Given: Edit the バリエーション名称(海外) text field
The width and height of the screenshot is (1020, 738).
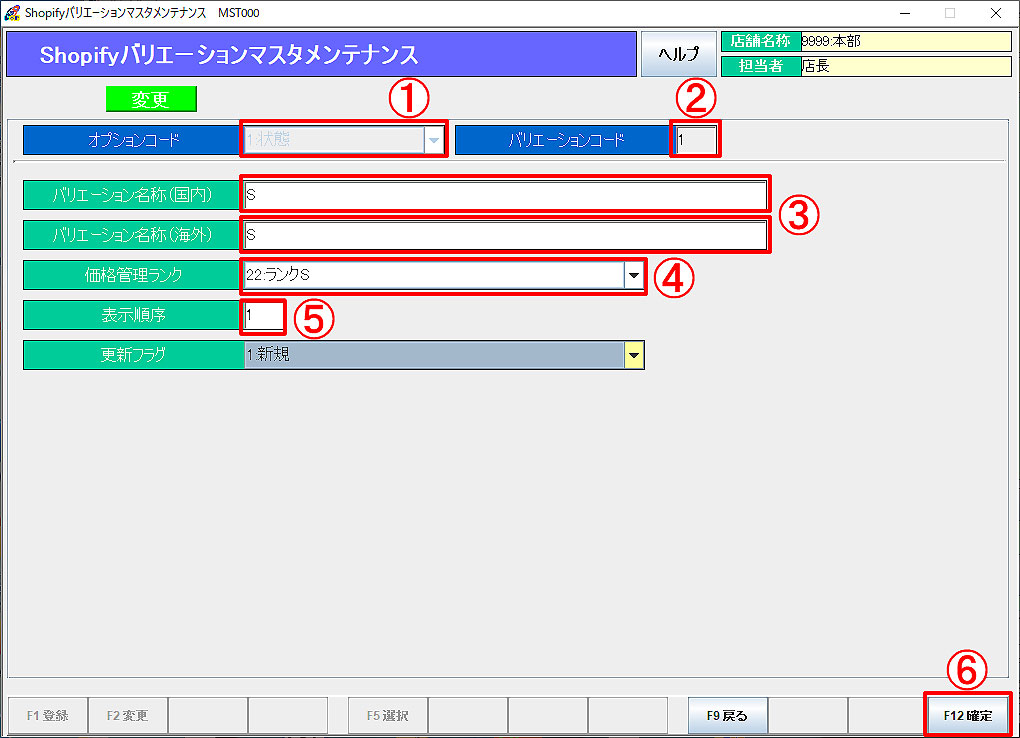Looking at the screenshot, I should point(505,235).
